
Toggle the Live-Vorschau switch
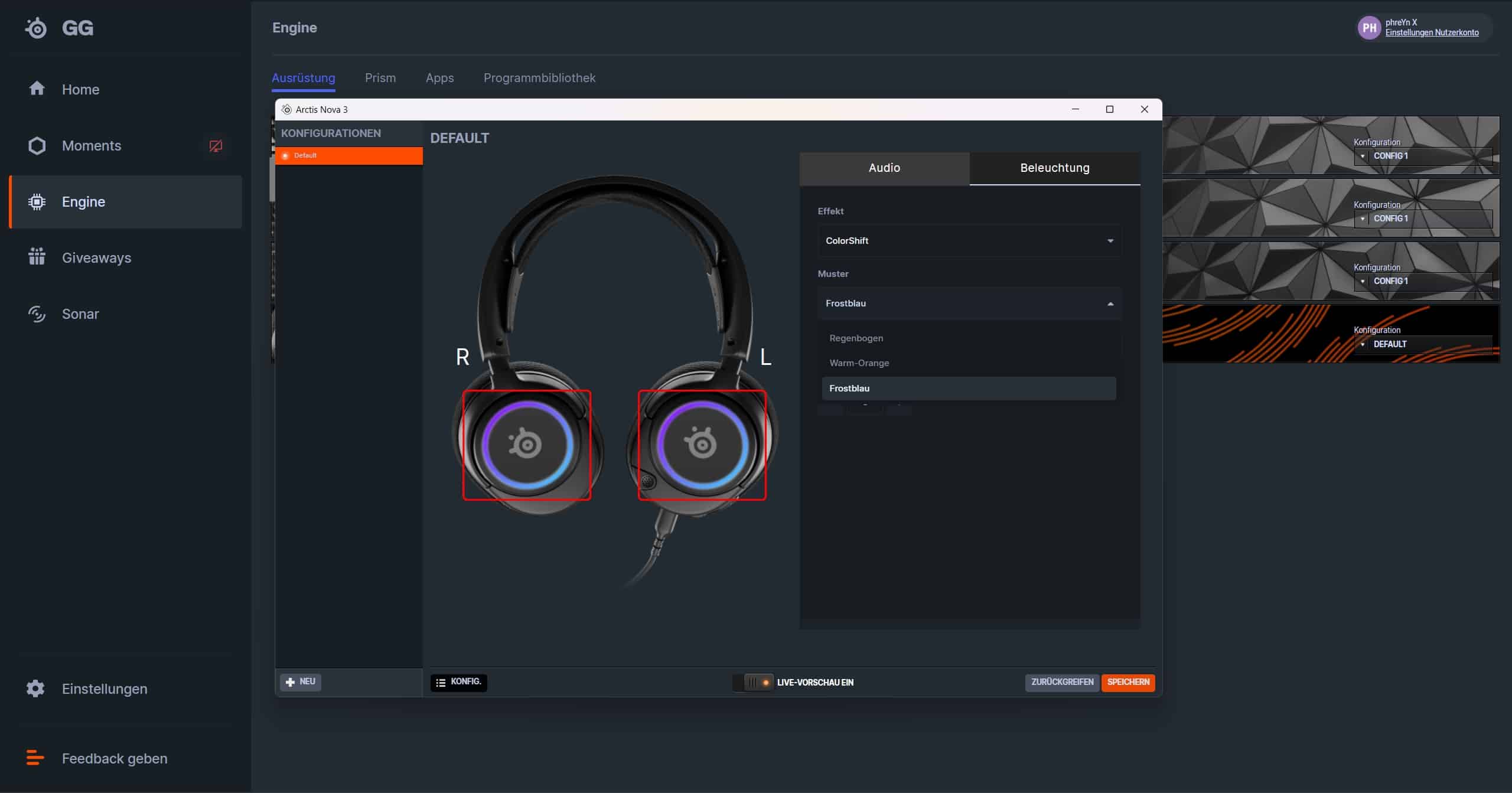pyautogui.click(x=753, y=682)
